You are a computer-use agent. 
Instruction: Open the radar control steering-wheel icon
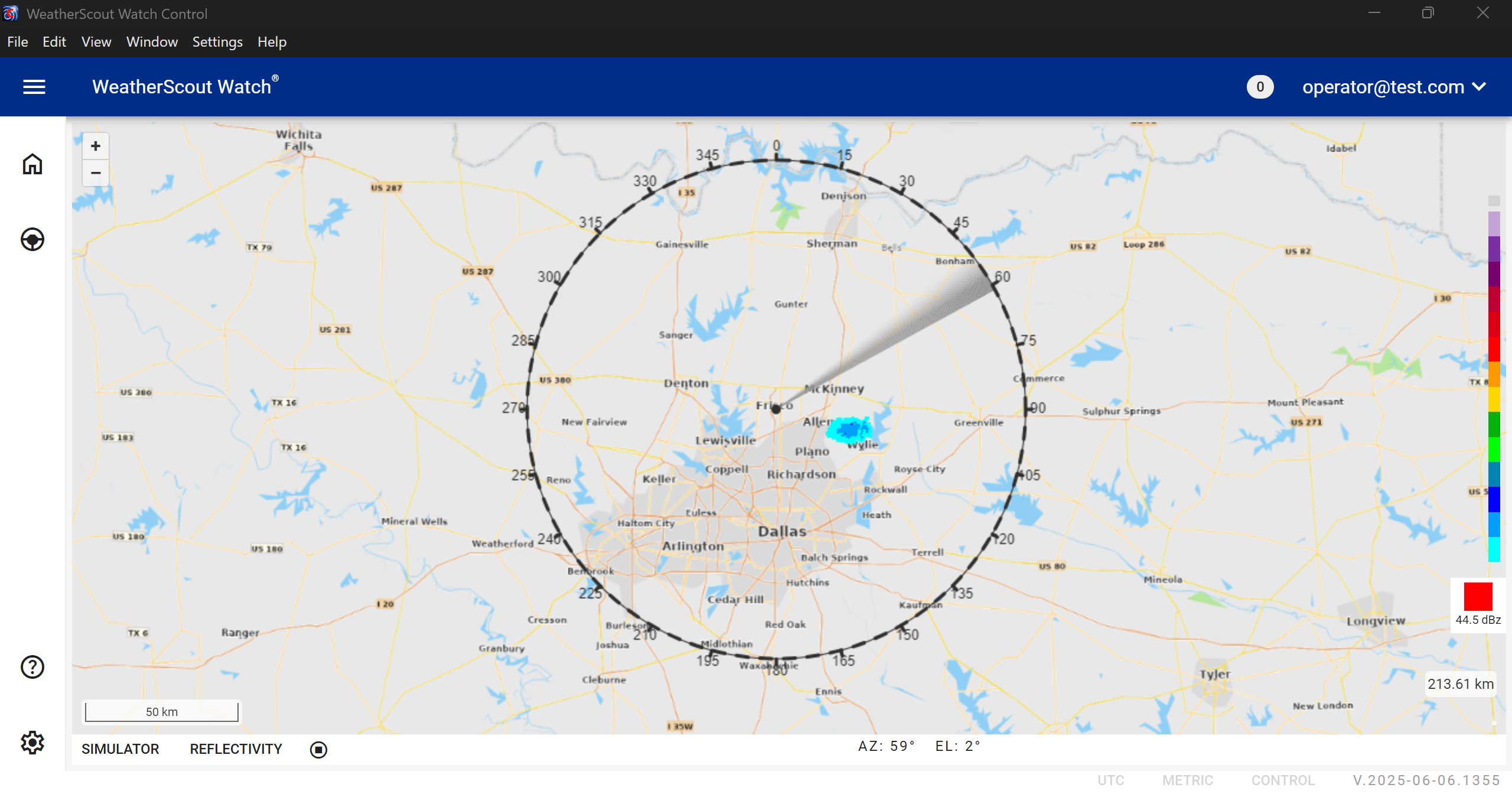[32, 239]
